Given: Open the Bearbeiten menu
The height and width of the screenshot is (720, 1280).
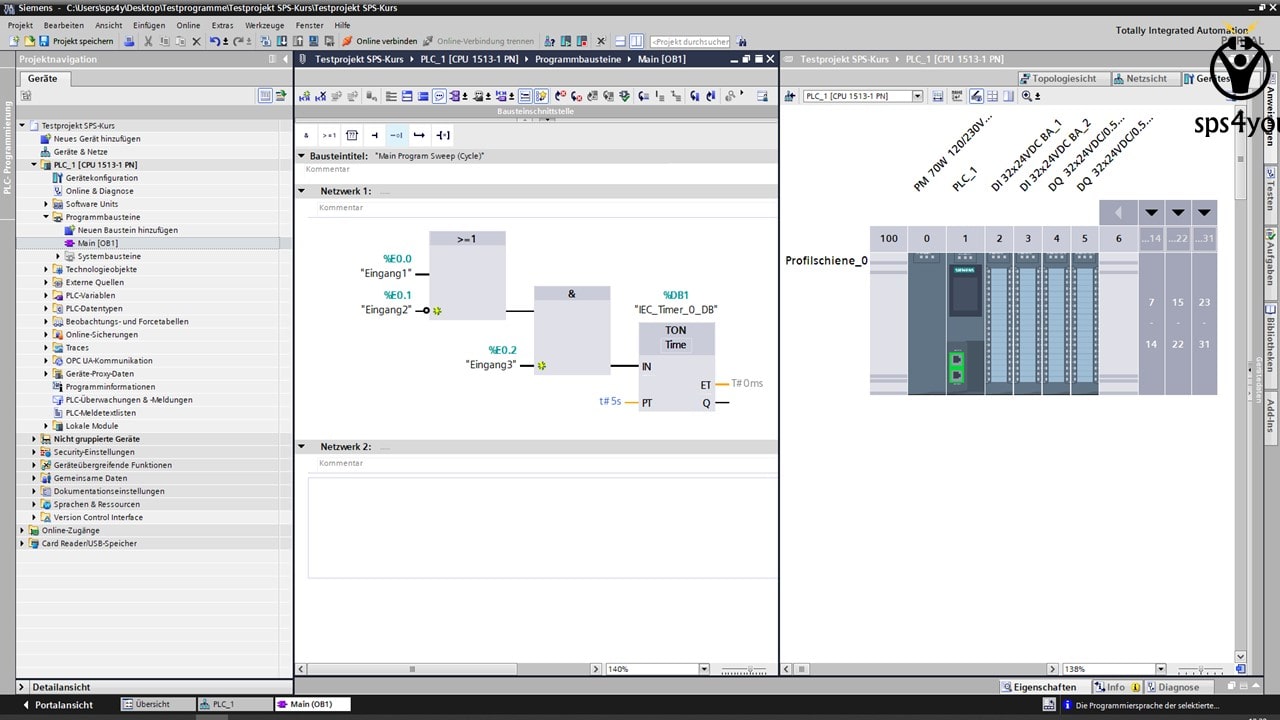Looking at the screenshot, I should (x=64, y=25).
